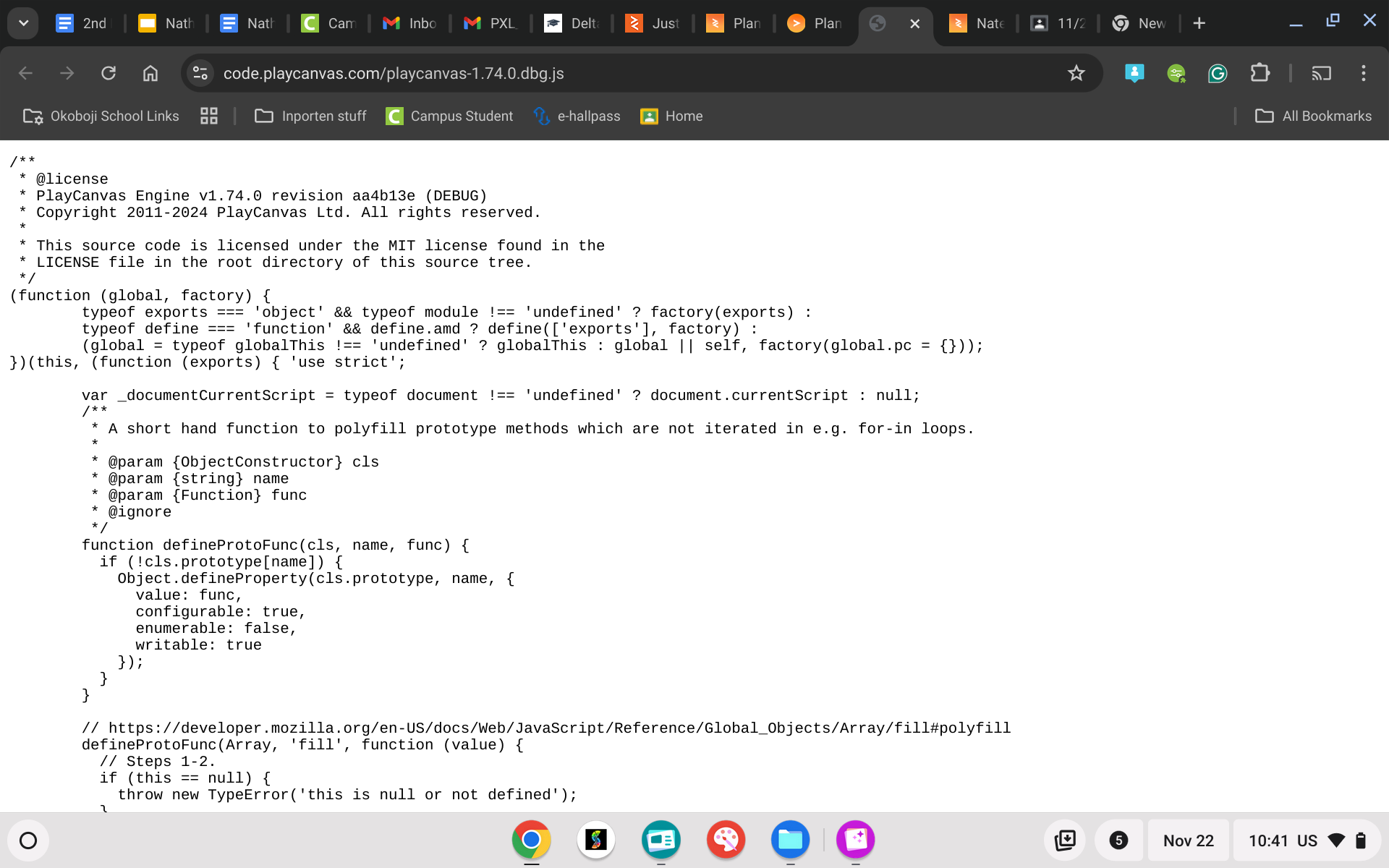The height and width of the screenshot is (868, 1389).
Task: Open the tab groups grid icon
Action: [x=209, y=116]
